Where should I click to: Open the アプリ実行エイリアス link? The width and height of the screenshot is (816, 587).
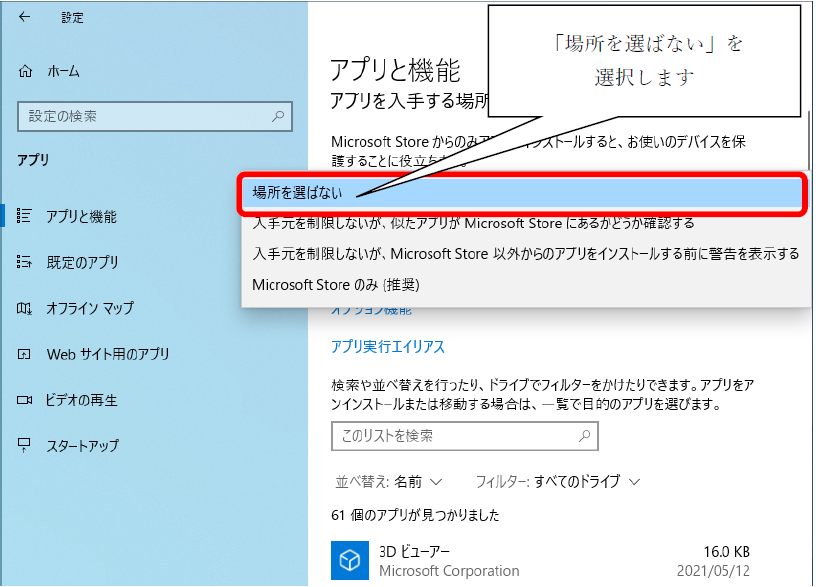tap(387, 347)
